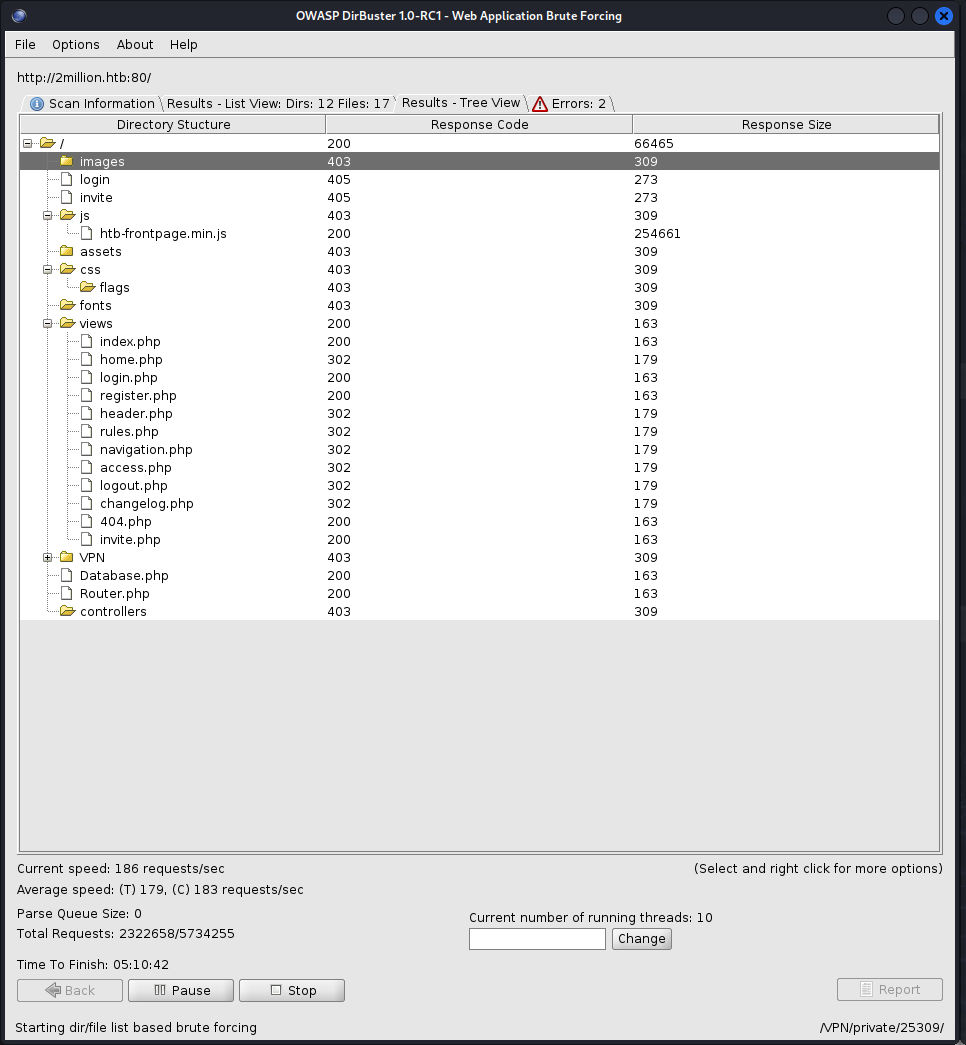Collapse the css folder node
Screen dimensions: 966x1045
[x=47, y=269]
